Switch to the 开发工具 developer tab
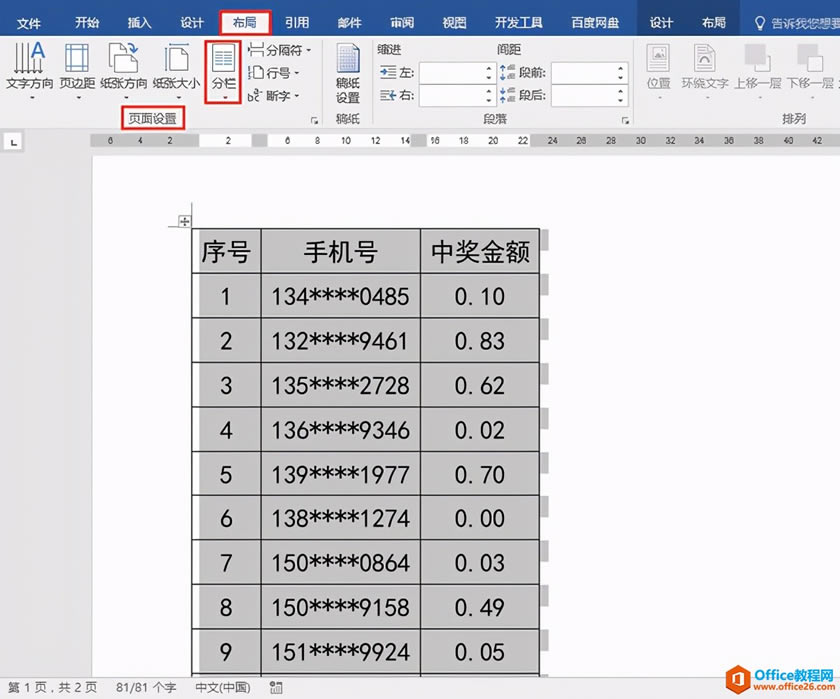Viewport: 840px width, 699px height. tap(518, 23)
